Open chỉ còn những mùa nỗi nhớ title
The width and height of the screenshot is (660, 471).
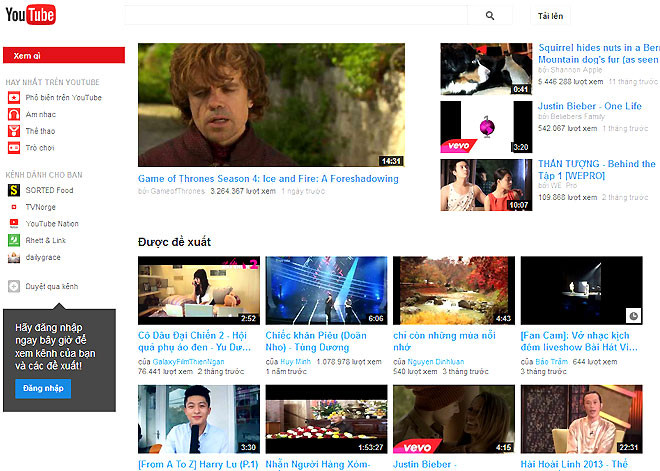click(x=444, y=341)
